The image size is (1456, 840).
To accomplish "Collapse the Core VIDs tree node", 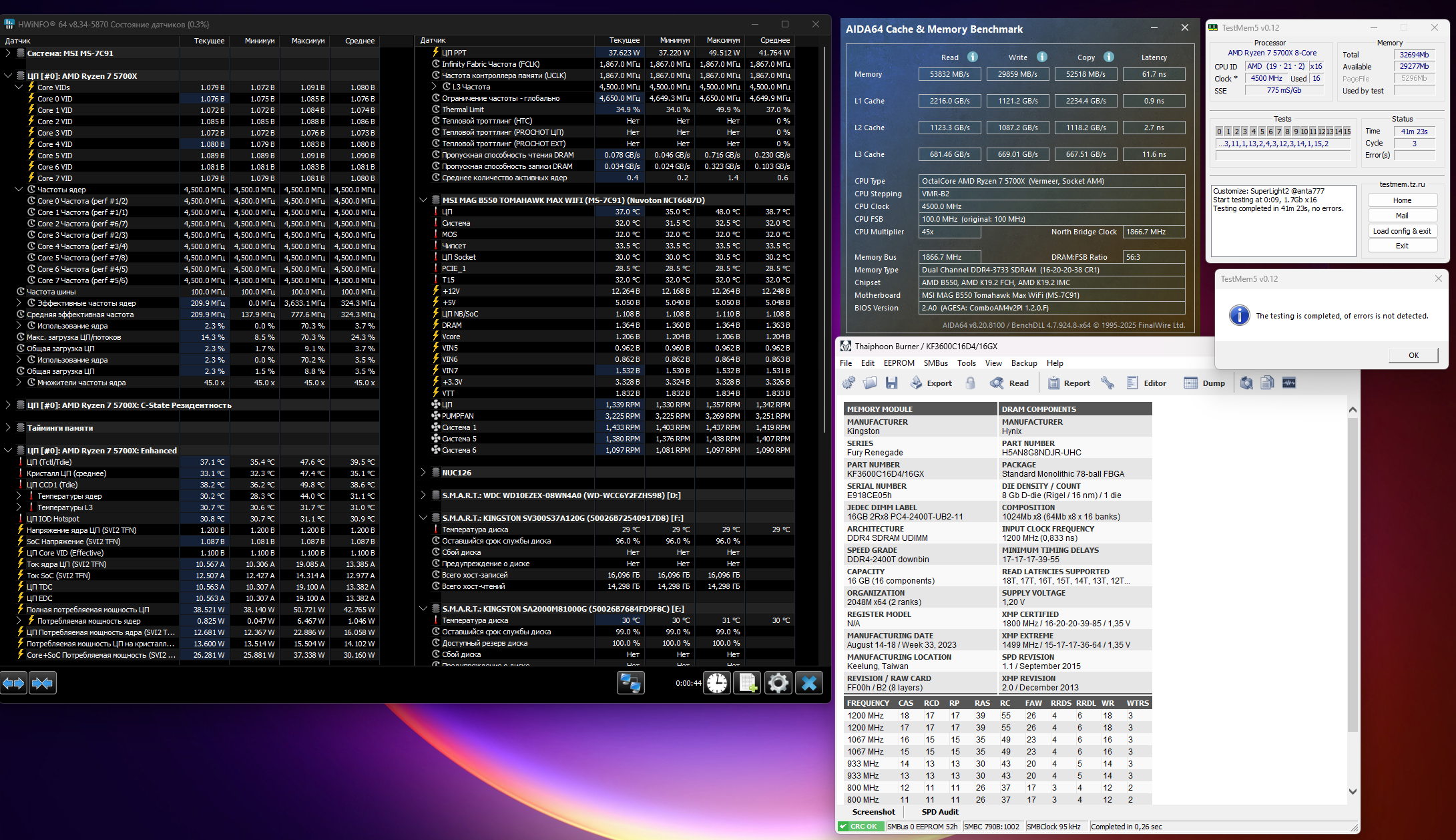I will 19,87.
